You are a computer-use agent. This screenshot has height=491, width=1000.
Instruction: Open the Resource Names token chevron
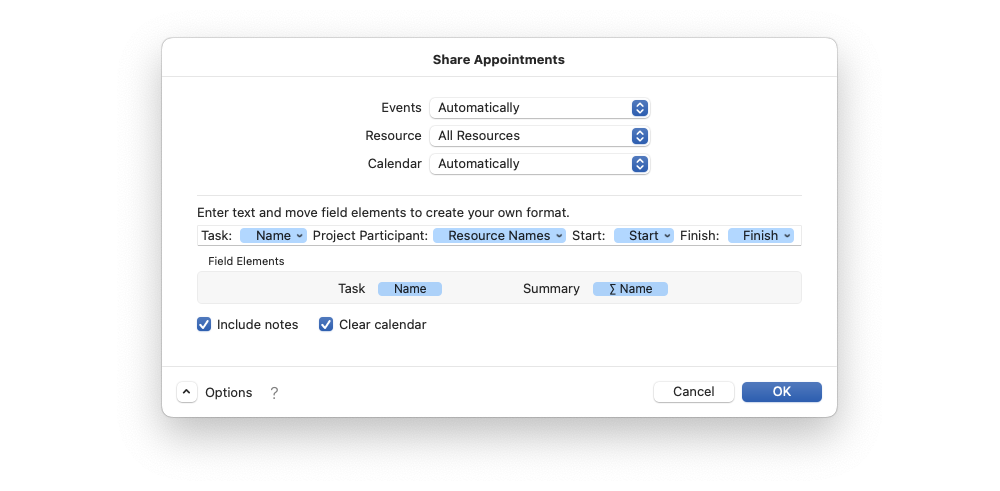click(x=559, y=236)
